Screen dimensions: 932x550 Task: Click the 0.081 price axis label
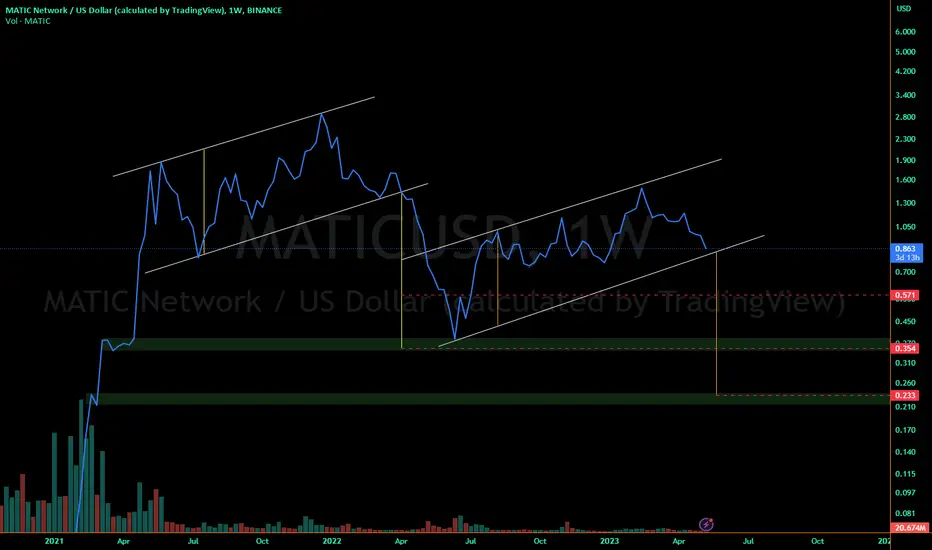(x=905, y=513)
